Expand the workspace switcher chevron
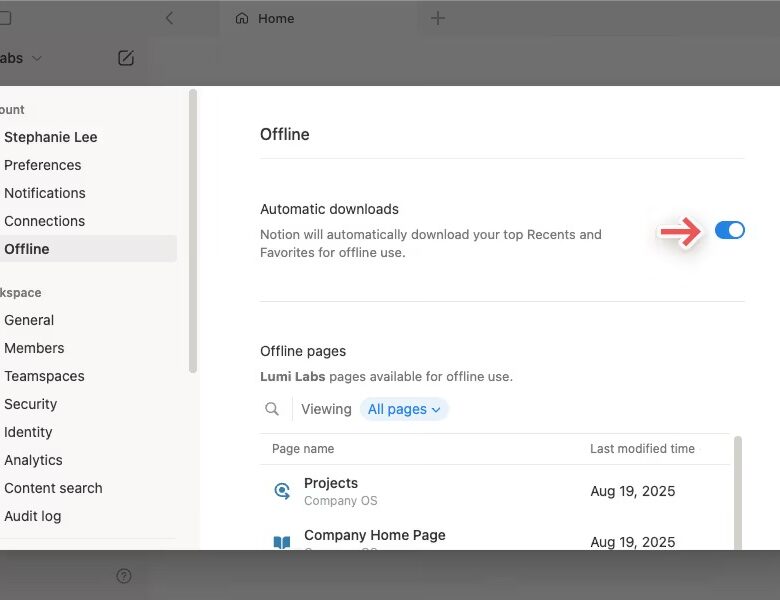Image resolution: width=780 pixels, height=600 pixels. click(x=36, y=58)
